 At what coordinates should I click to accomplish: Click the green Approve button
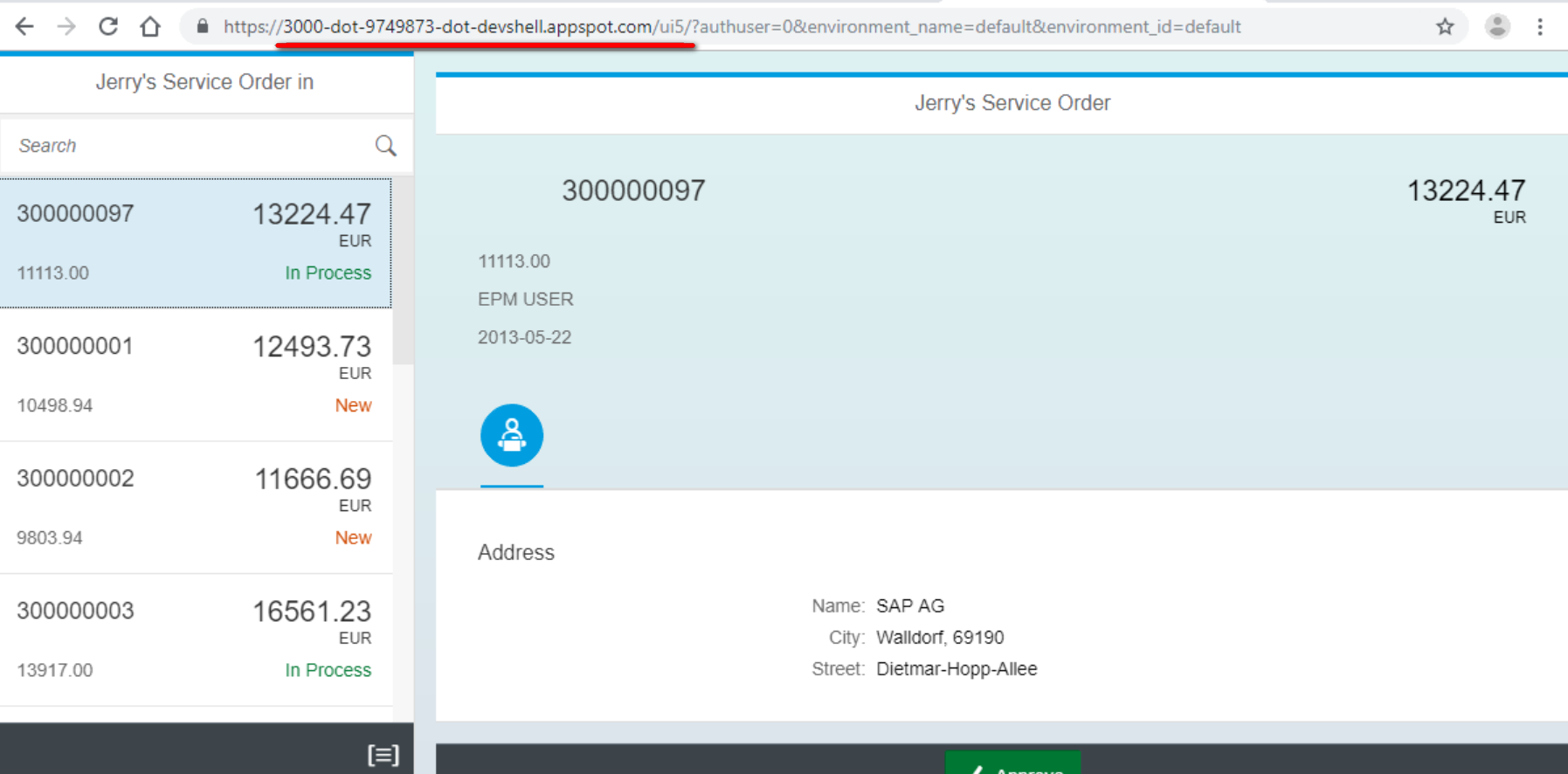(x=1013, y=763)
